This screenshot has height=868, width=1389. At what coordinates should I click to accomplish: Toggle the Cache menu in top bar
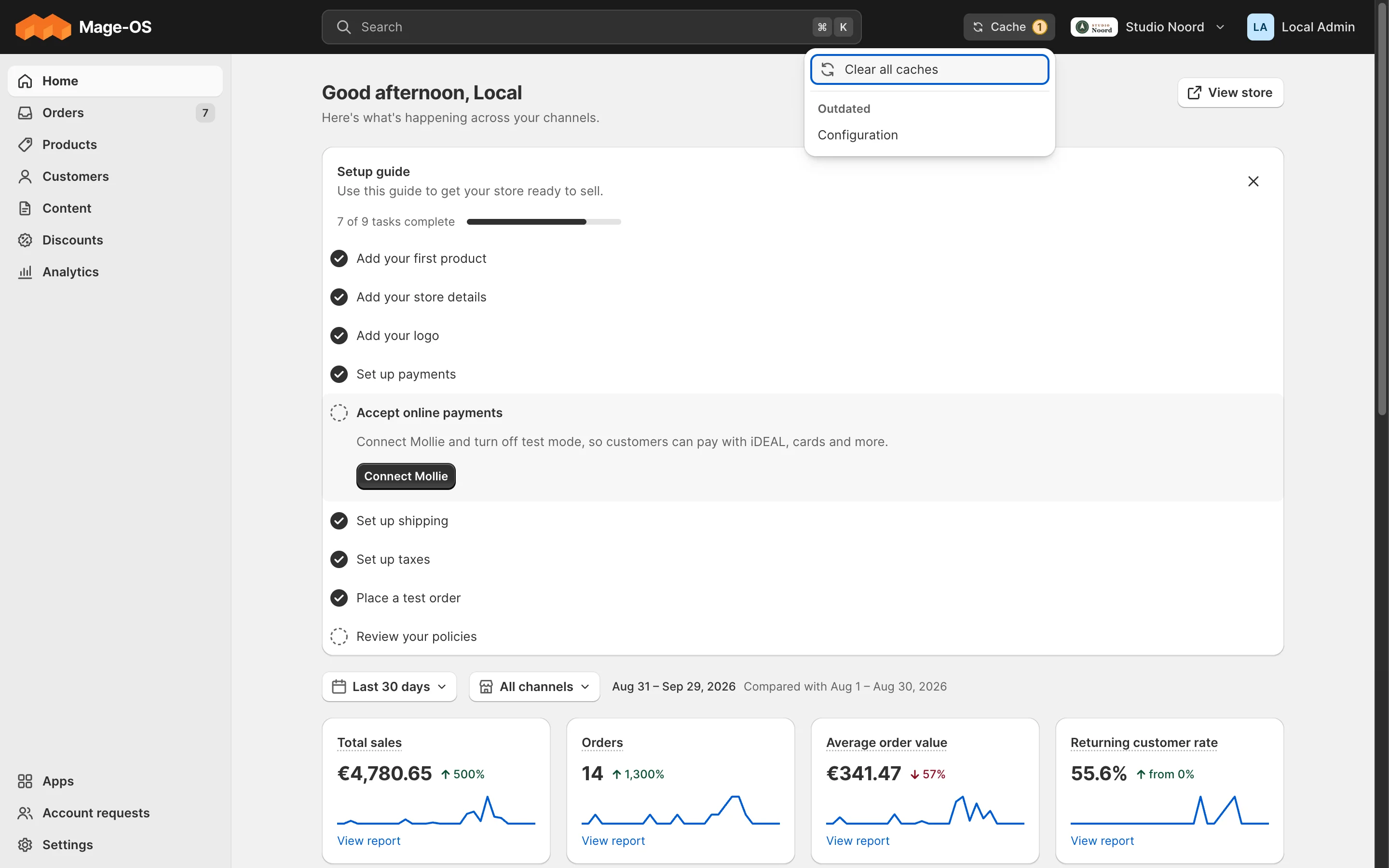tap(1009, 27)
